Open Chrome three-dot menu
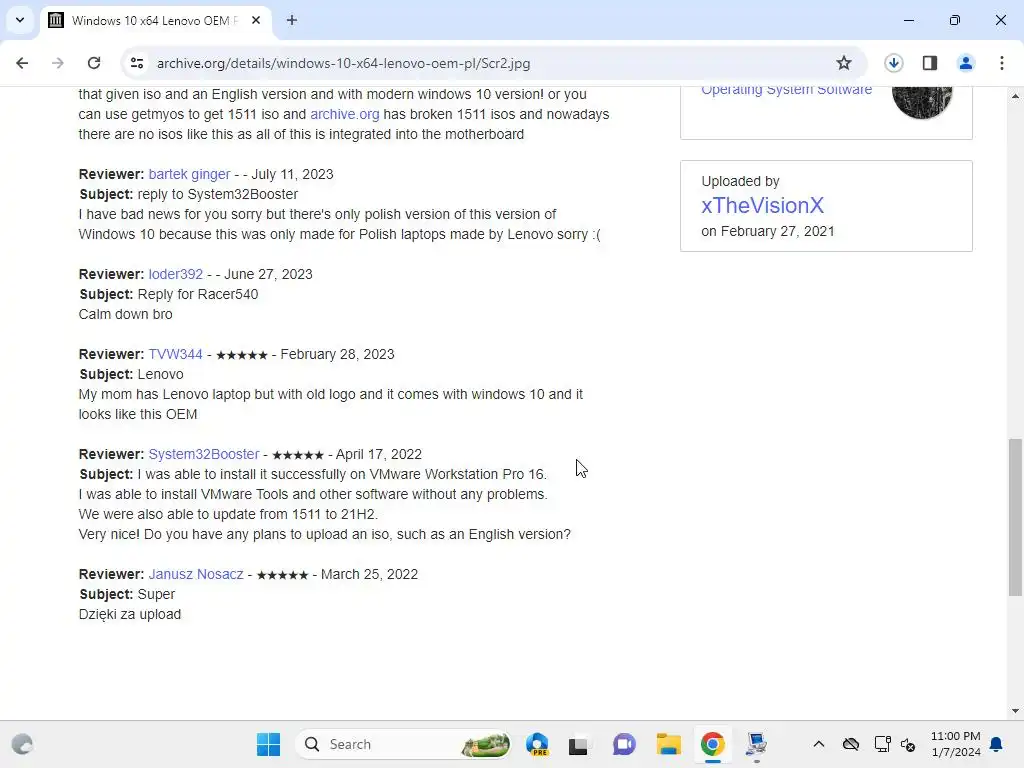 click(1002, 63)
